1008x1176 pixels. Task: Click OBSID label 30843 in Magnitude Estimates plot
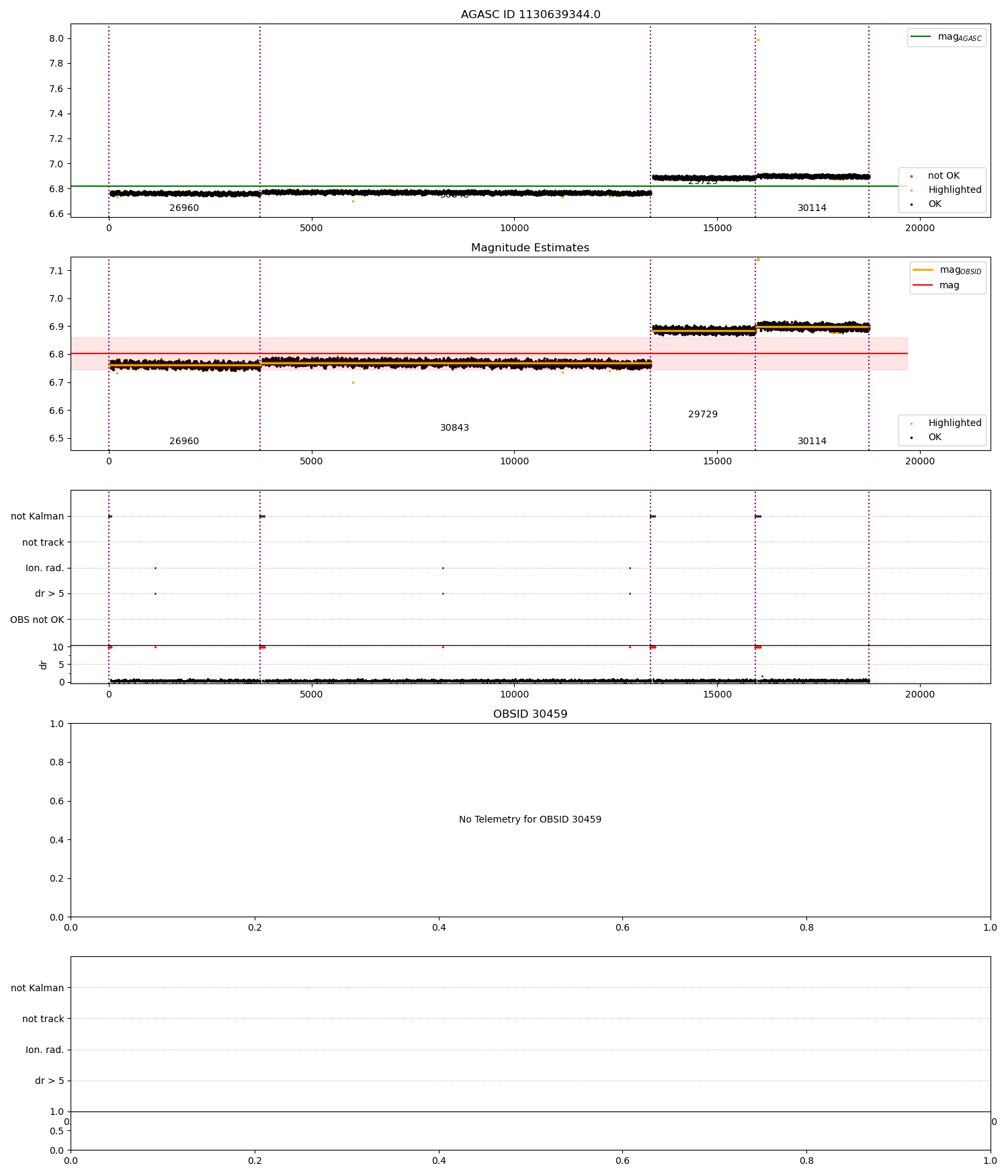tap(455, 427)
